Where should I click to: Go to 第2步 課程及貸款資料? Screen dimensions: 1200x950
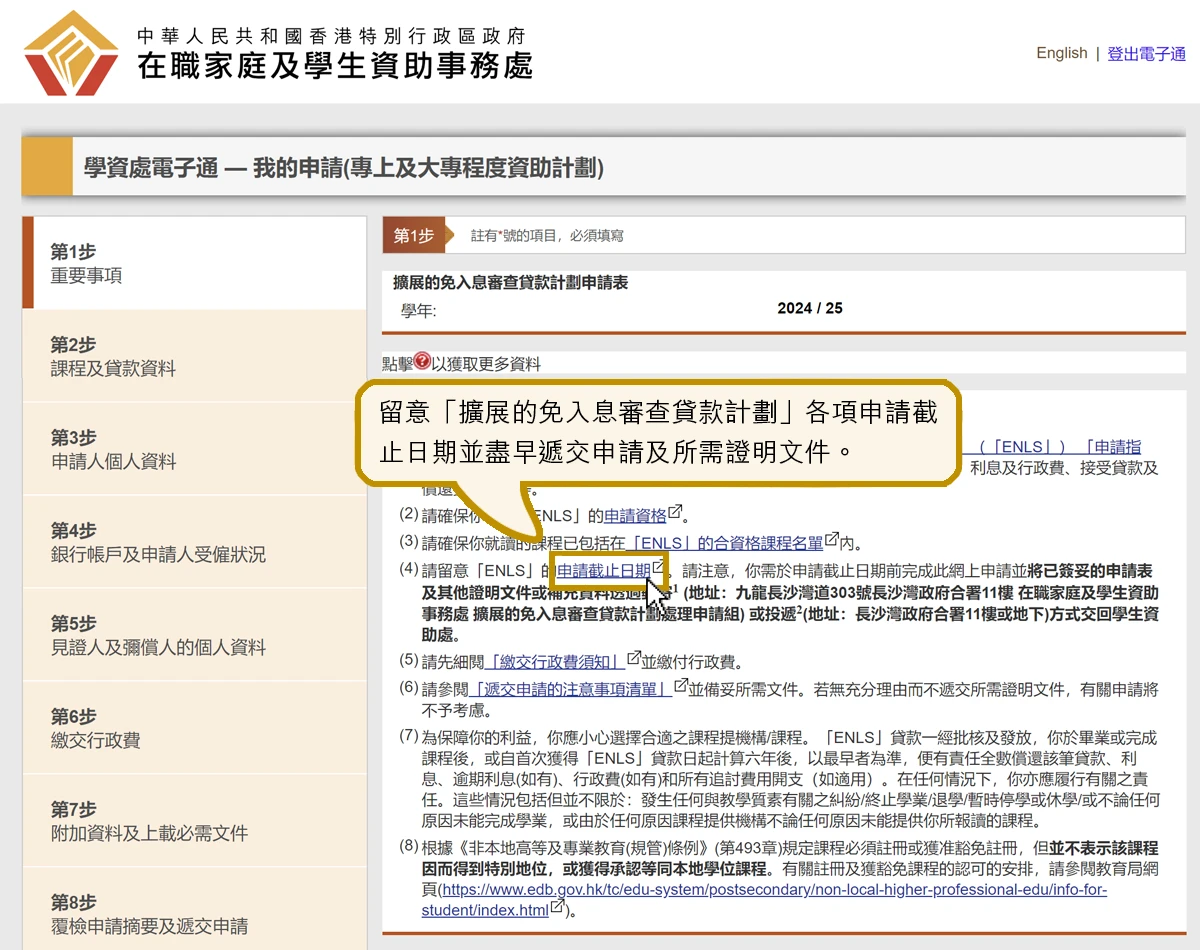tap(195, 356)
